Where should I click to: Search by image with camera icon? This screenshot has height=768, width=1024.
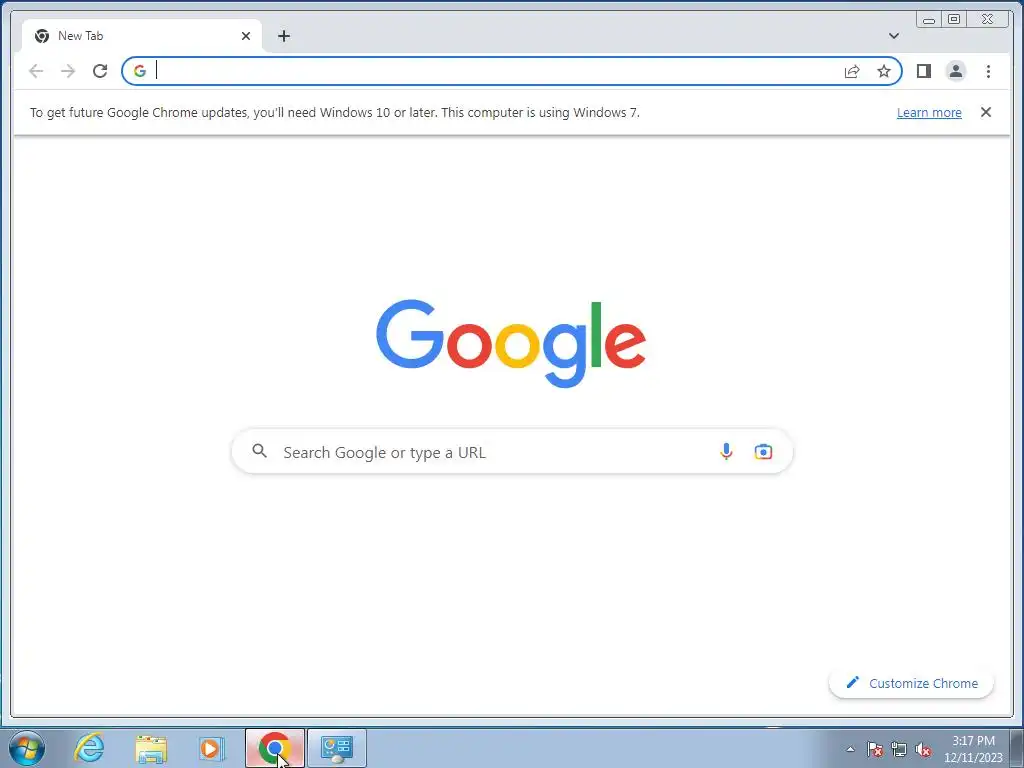pyautogui.click(x=763, y=451)
